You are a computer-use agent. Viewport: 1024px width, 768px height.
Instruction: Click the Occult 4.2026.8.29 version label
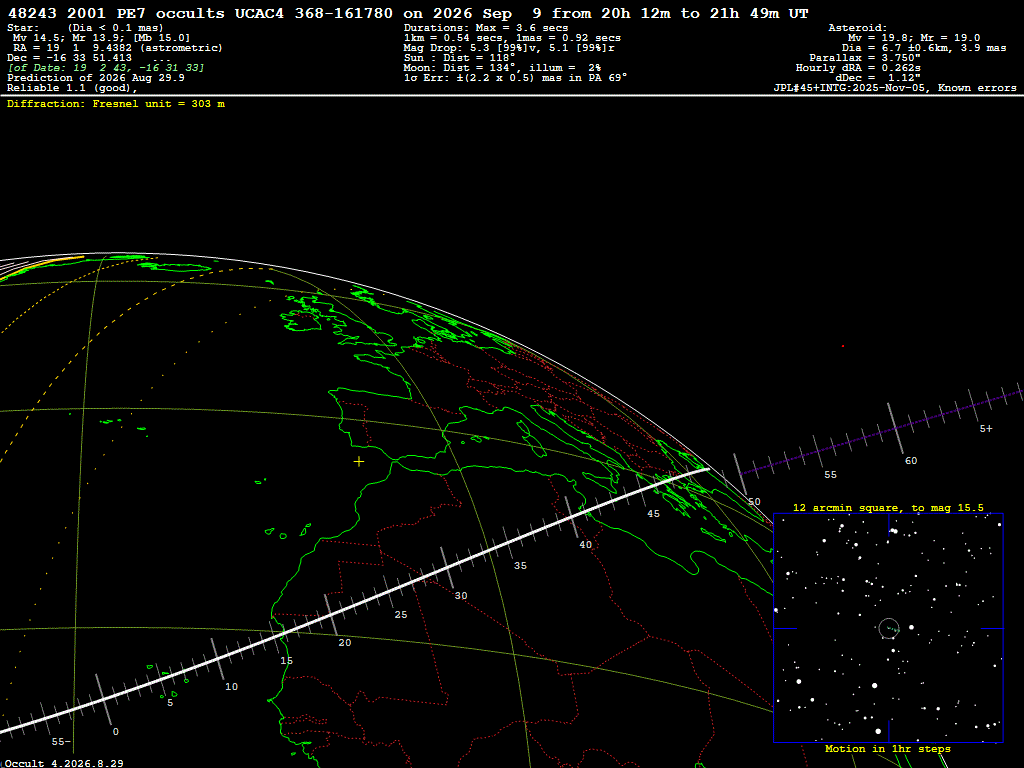click(x=64, y=763)
